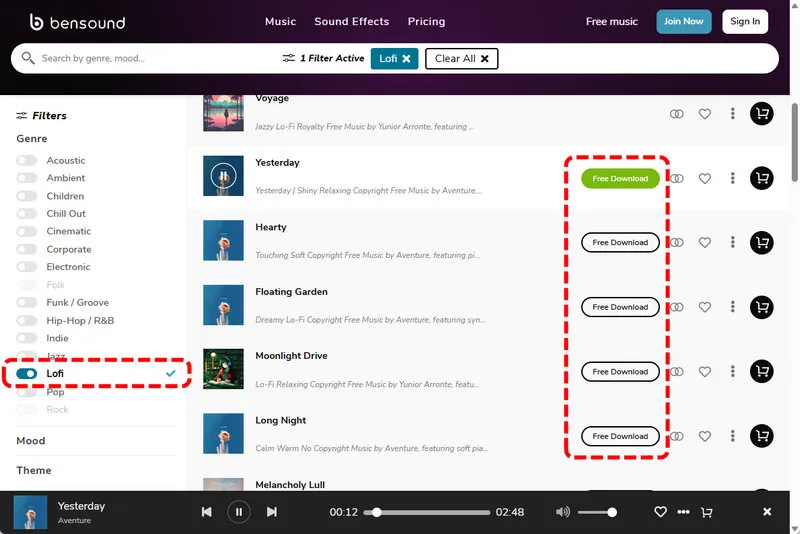Viewport: 800px width, 534px height.
Task: Open the 1 Filter Active settings
Action: 323,59
